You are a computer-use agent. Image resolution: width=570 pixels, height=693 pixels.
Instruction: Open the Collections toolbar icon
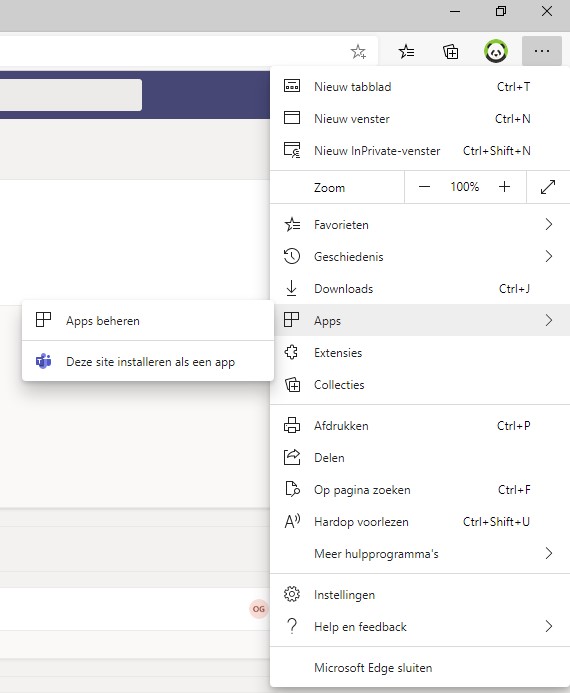coord(450,52)
